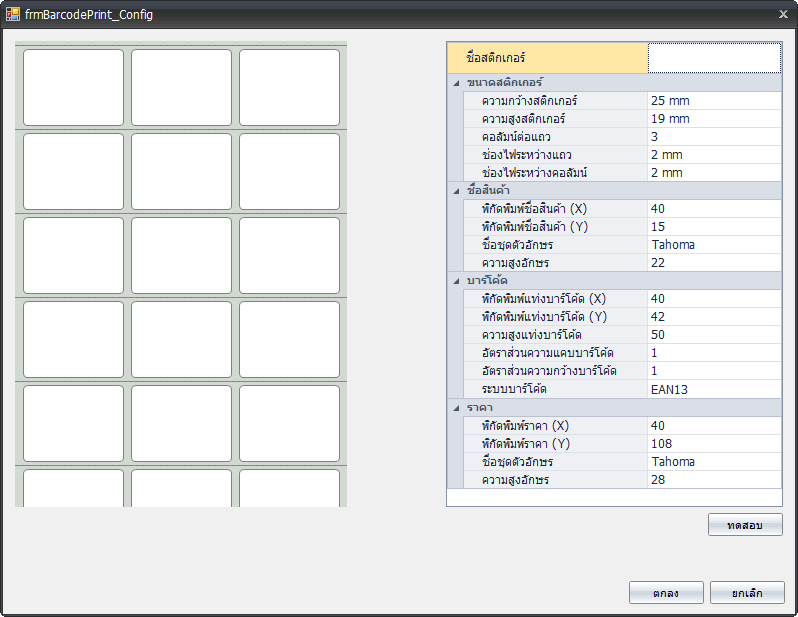Close the frmBarcodePrint_Config dialog window

[782, 15]
